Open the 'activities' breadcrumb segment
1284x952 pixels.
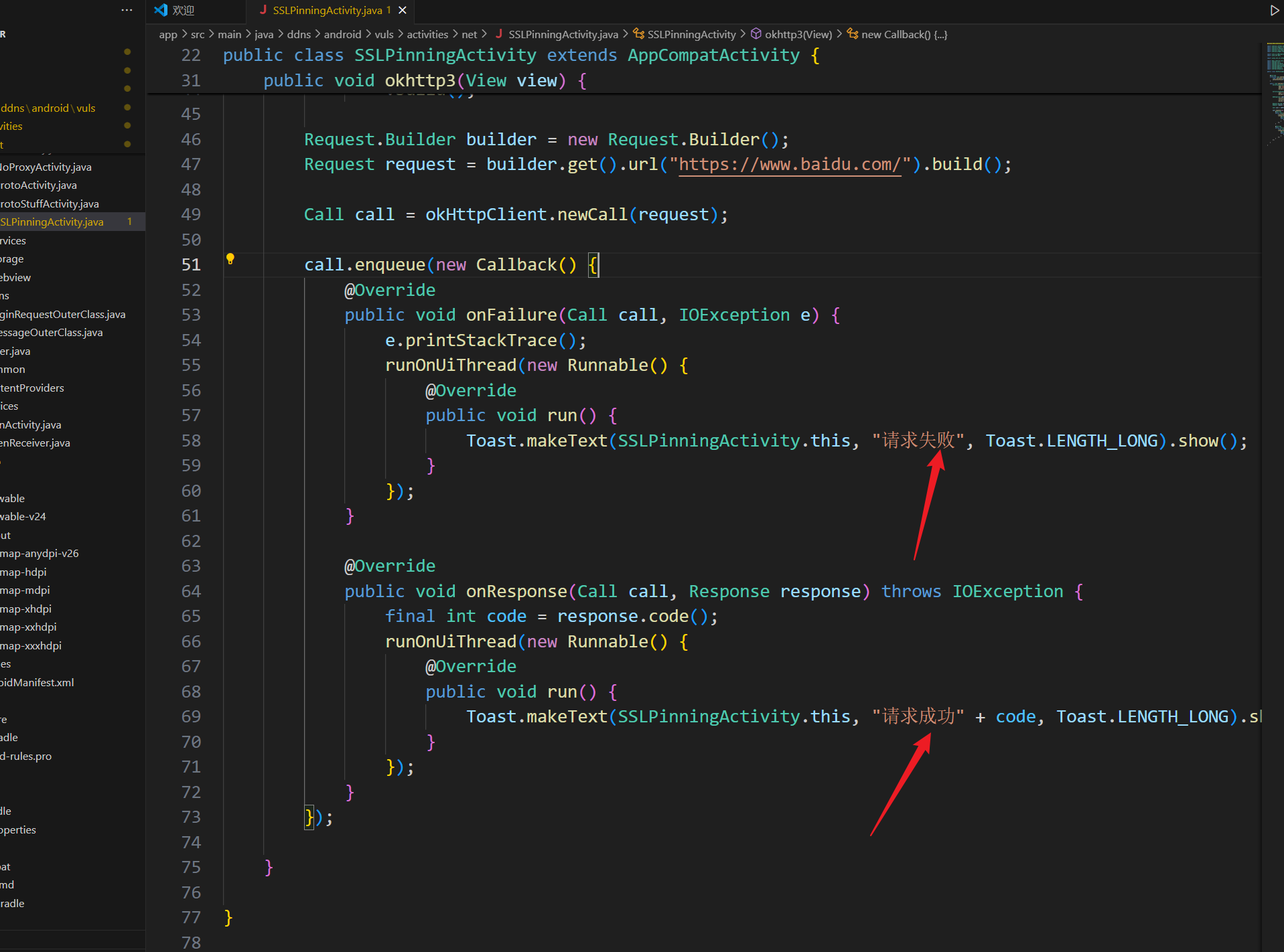[x=427, y=34]
